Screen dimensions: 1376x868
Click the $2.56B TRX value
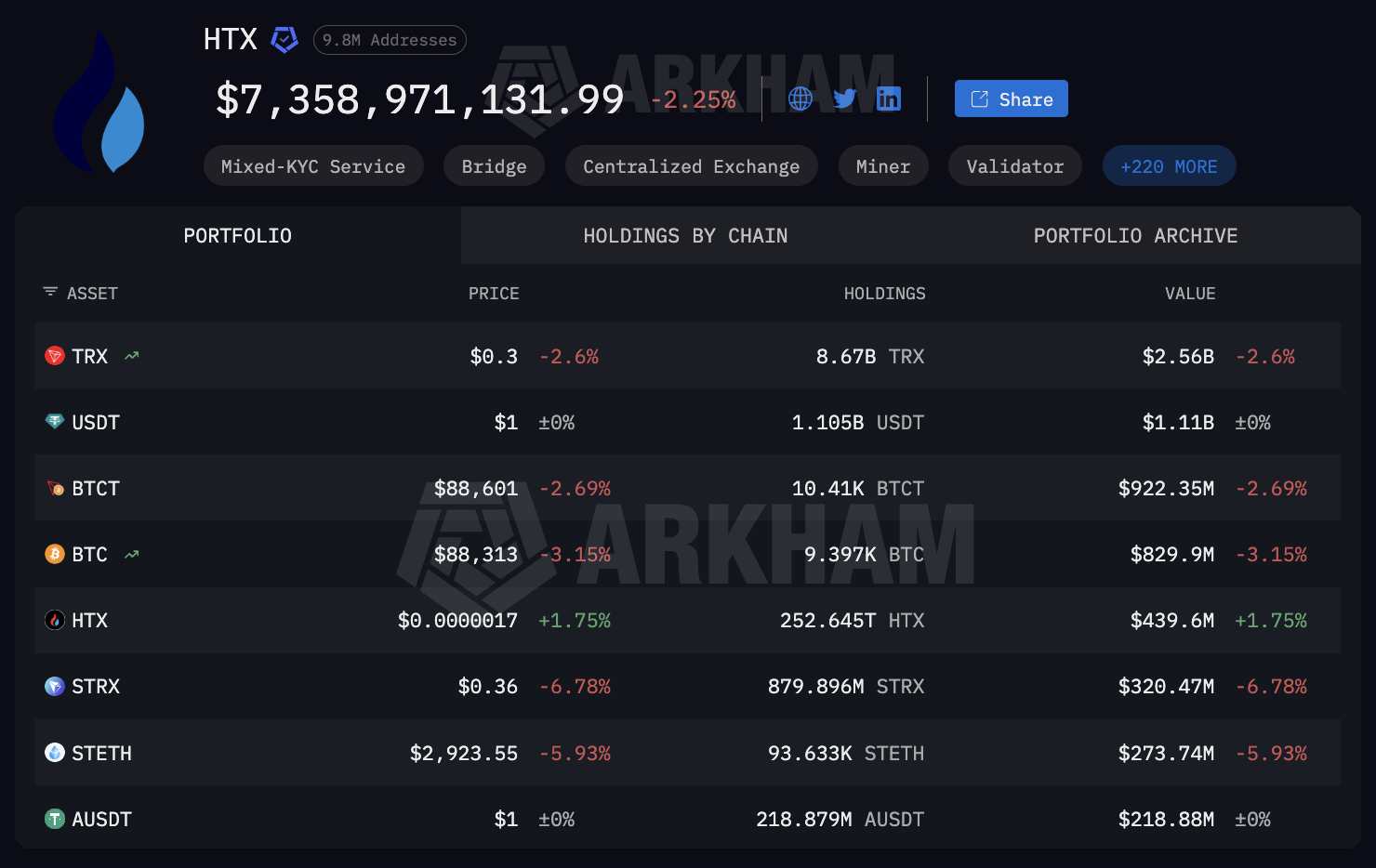tap(1178, 356)
